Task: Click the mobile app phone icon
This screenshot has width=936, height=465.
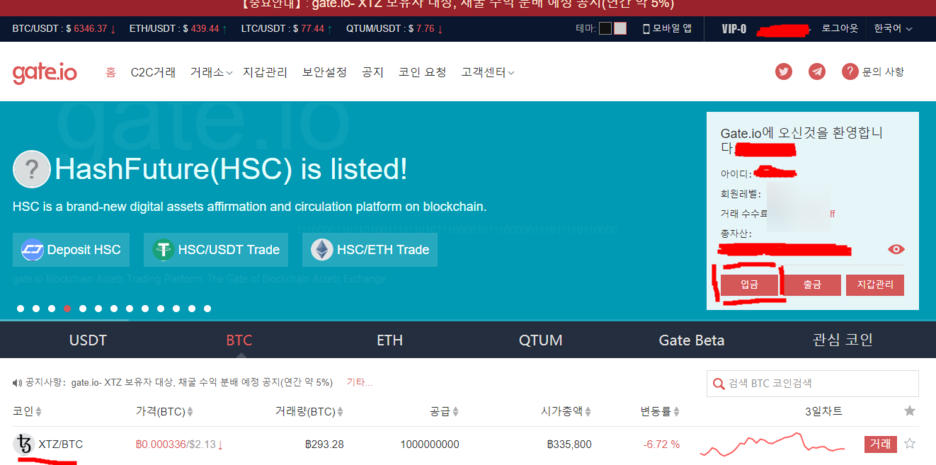Action: [646, 29]
